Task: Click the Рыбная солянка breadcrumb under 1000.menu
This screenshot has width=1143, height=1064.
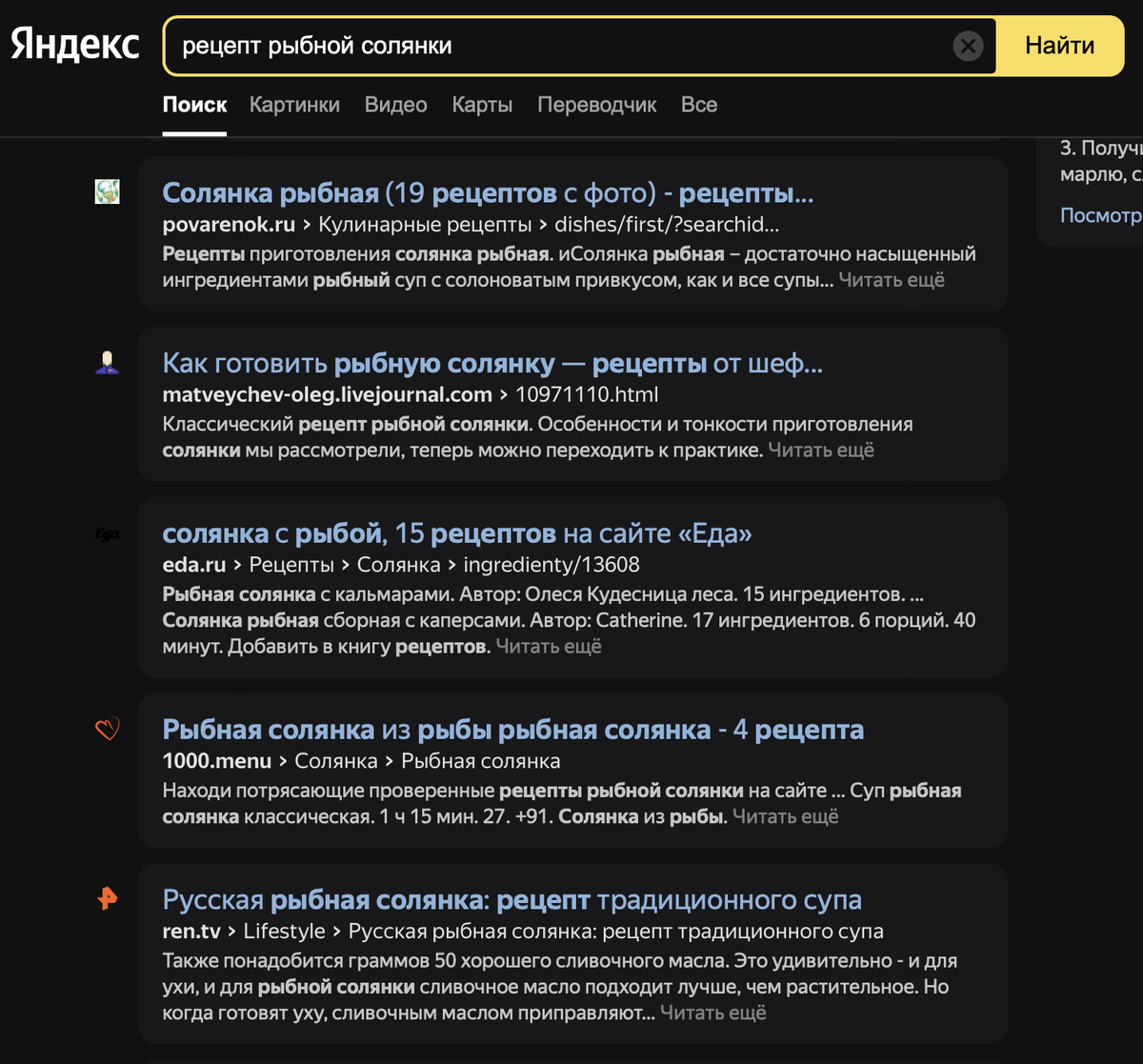Action: click(x=481, y=761)
